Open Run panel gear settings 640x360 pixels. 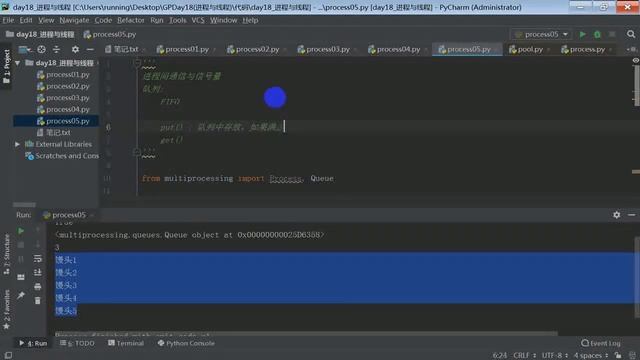pyautogui.click(x=616, y=215)
